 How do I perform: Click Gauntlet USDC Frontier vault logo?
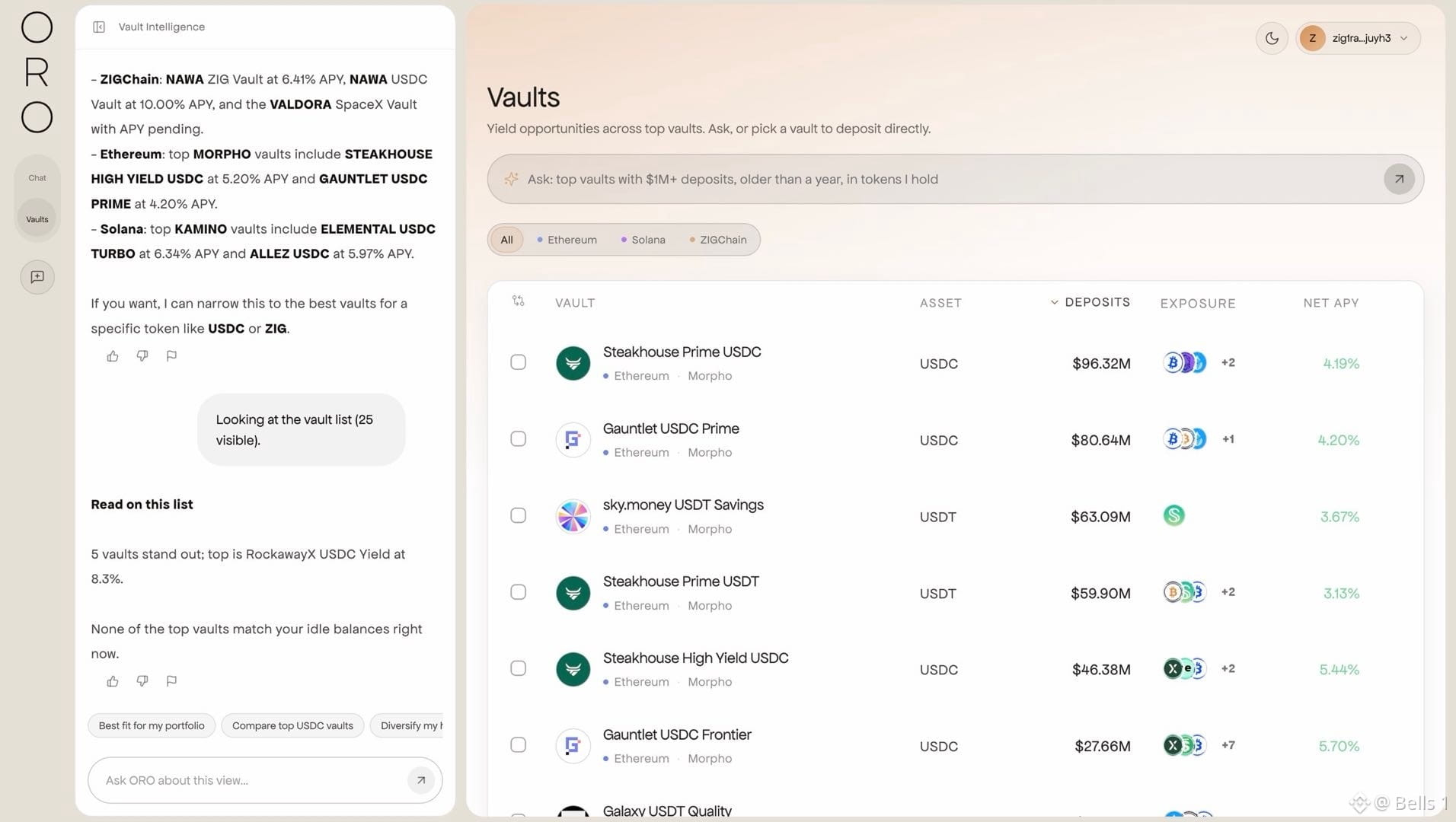point(573,746)
